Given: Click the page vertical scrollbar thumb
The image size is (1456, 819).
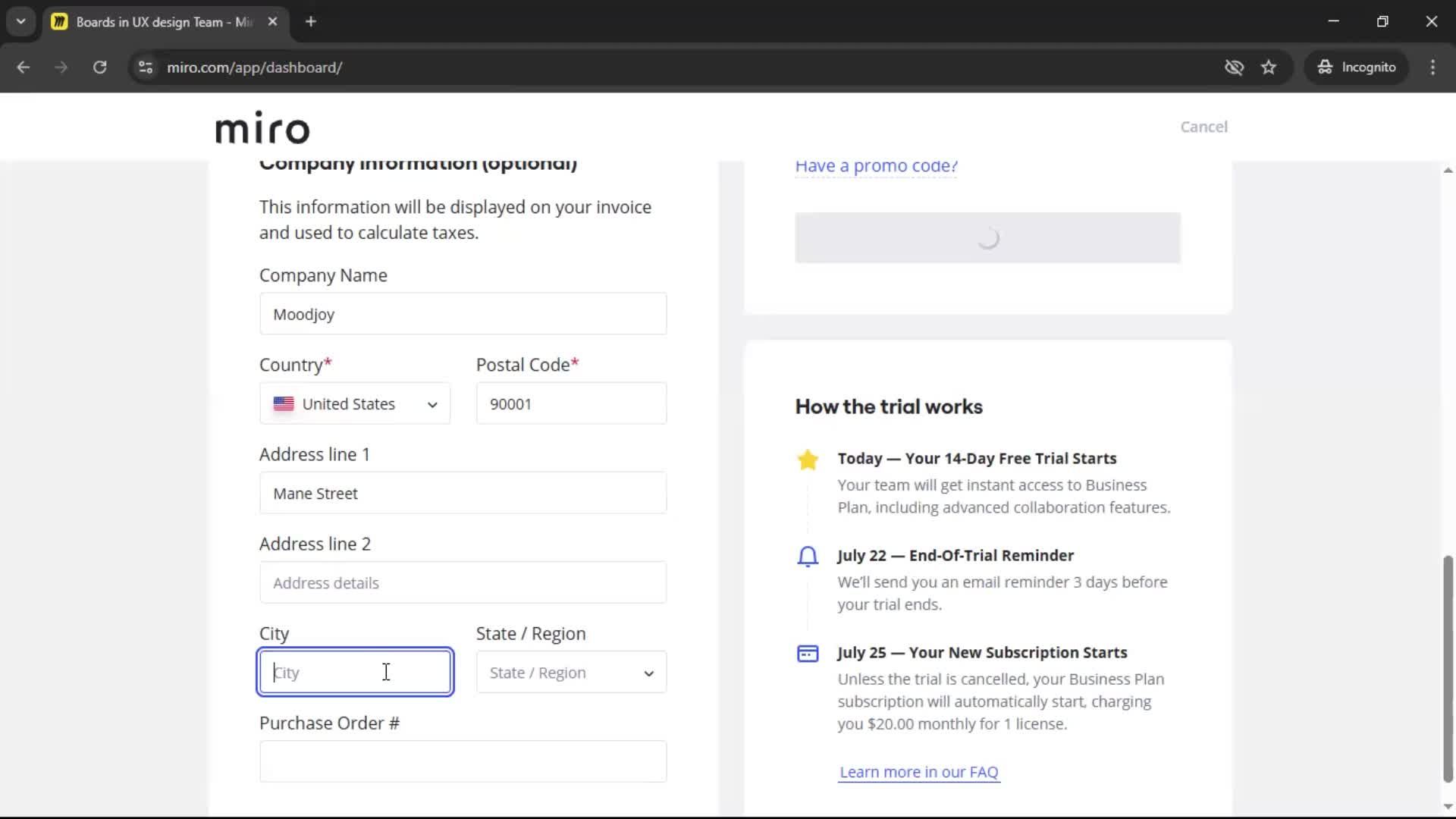Looking at the screenshot, I should click(1448, 669).
